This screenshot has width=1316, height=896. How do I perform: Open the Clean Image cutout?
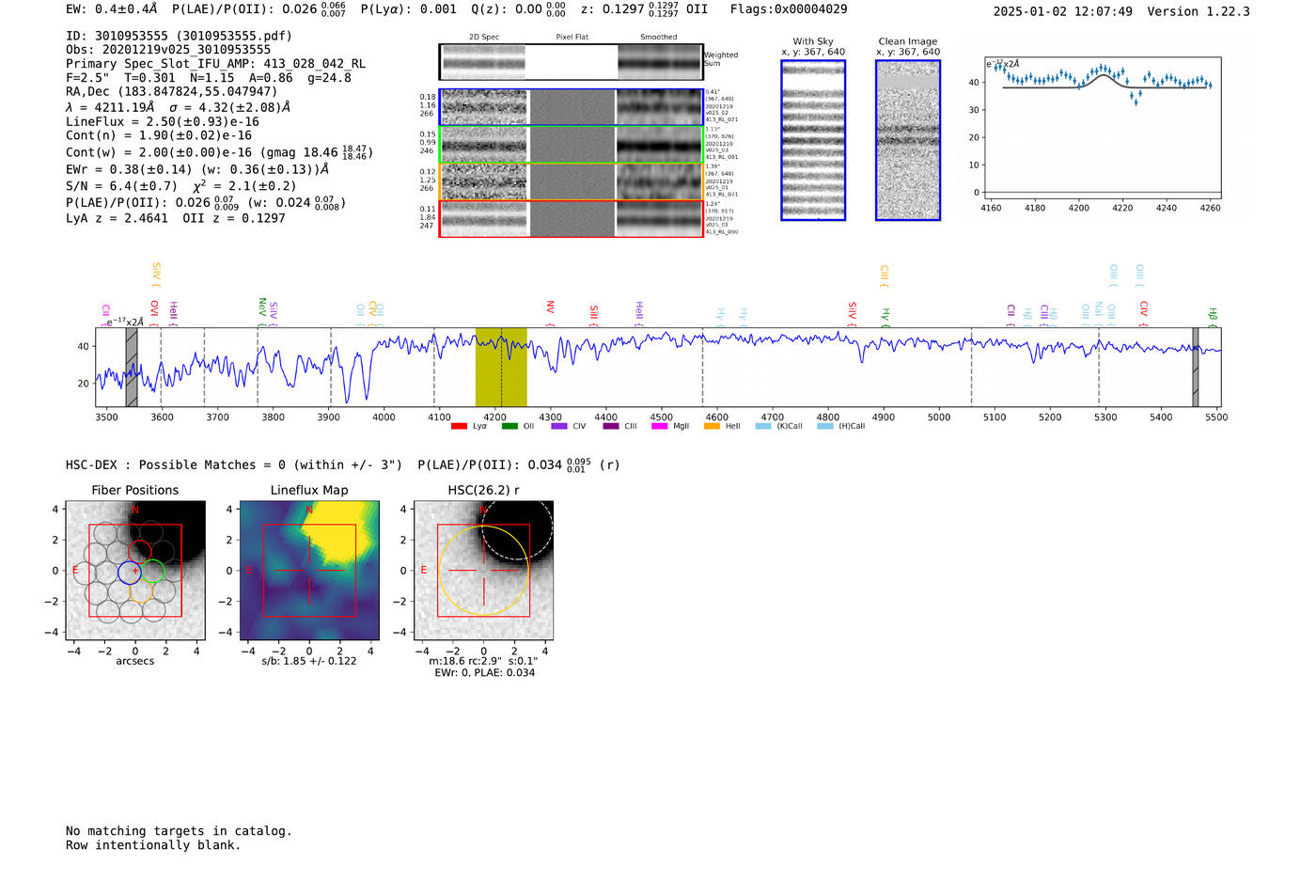point(908,140)
